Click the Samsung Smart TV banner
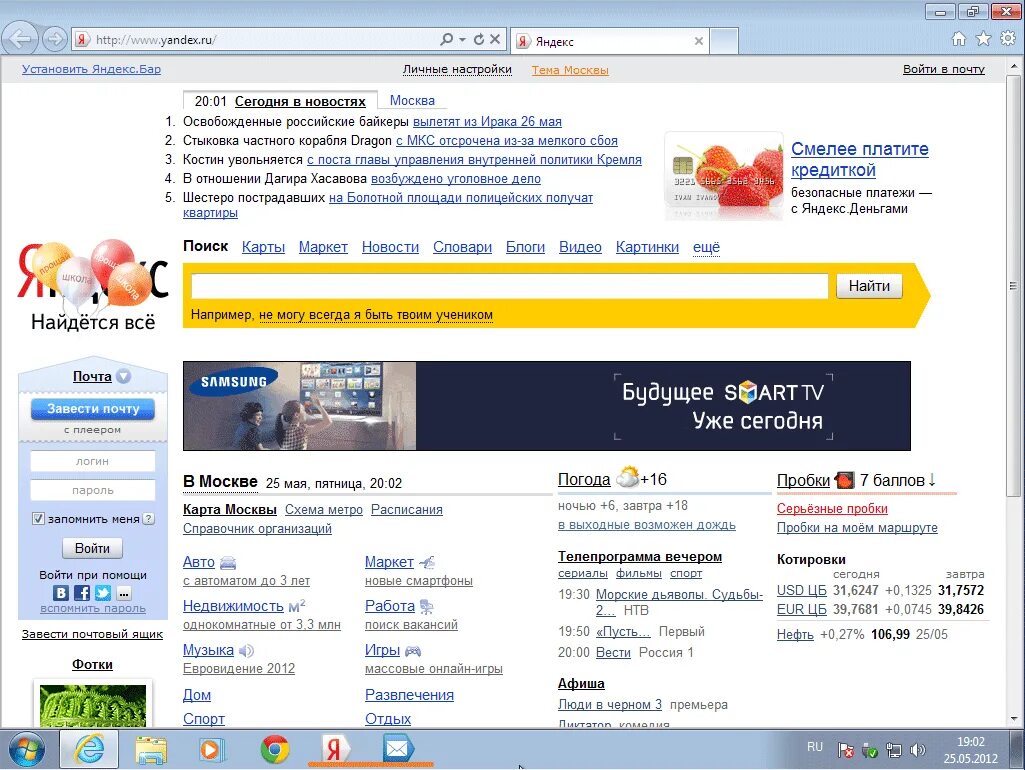Image resolution: width=1025 pixels, height=770 pixels. (546, 406)
